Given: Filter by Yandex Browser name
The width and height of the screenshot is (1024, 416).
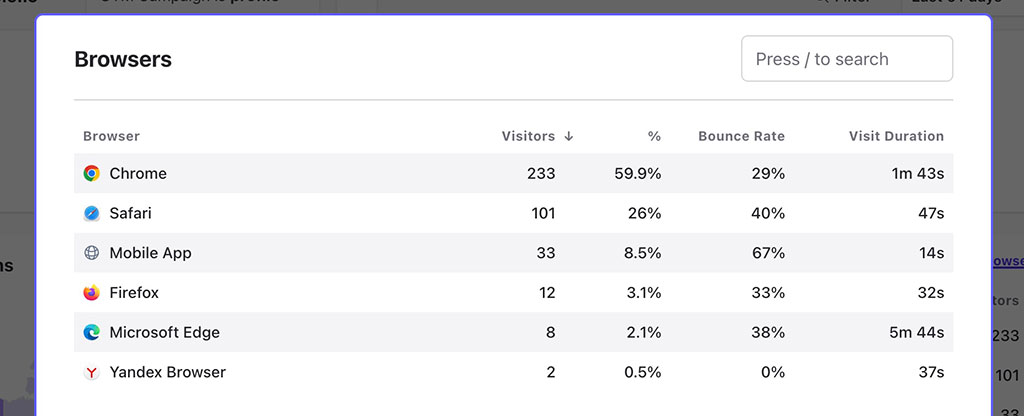Looking at the screenshot, I should [167, 372].
